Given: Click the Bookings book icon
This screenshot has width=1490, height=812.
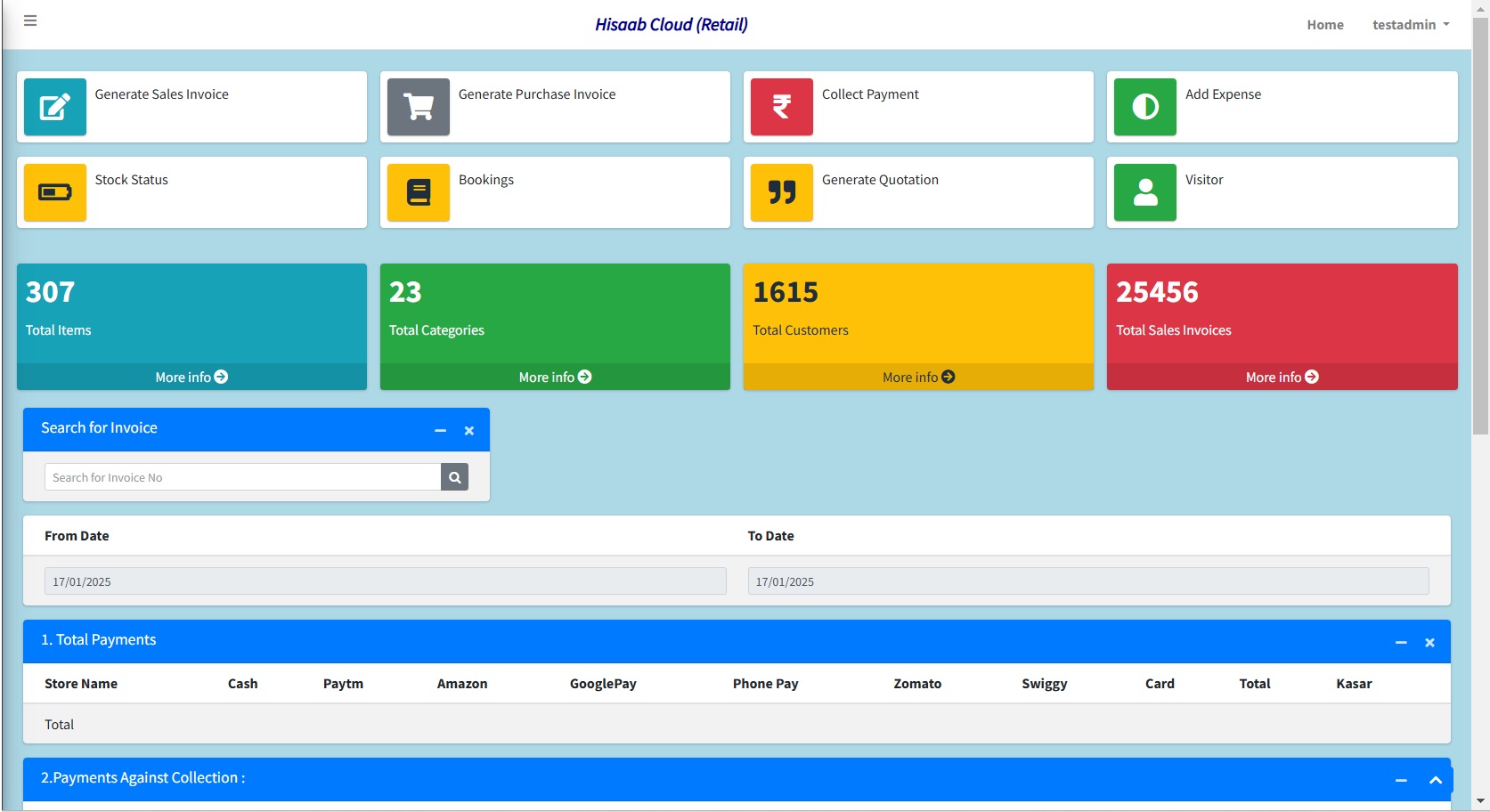Looking at the screenshot, I should pos(419,192).
